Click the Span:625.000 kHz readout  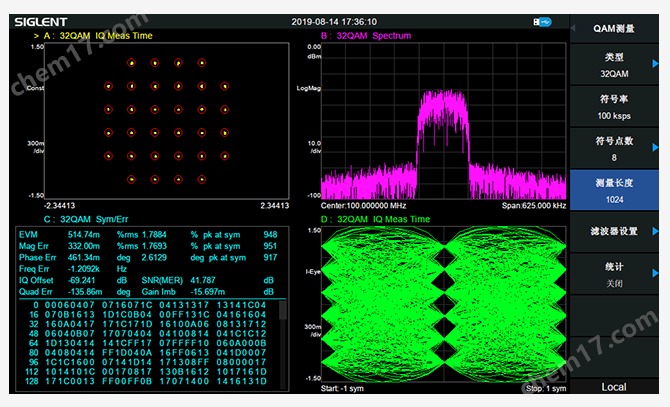click(534, 206)
